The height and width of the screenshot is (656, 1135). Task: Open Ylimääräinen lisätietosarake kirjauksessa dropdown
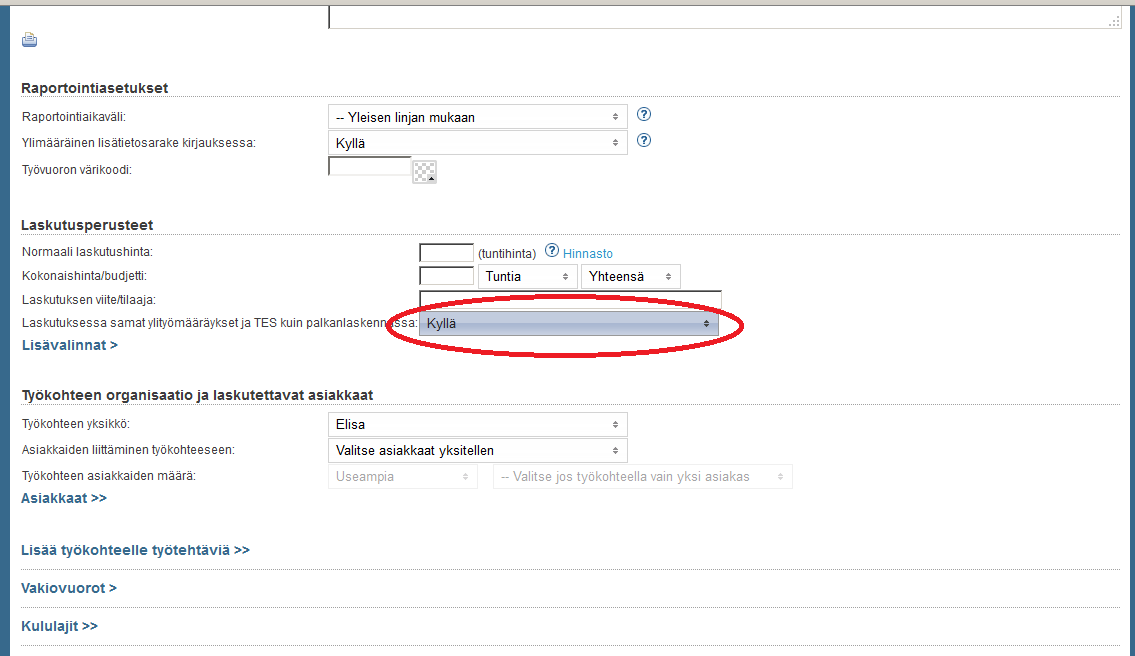(x=477, y=143)
